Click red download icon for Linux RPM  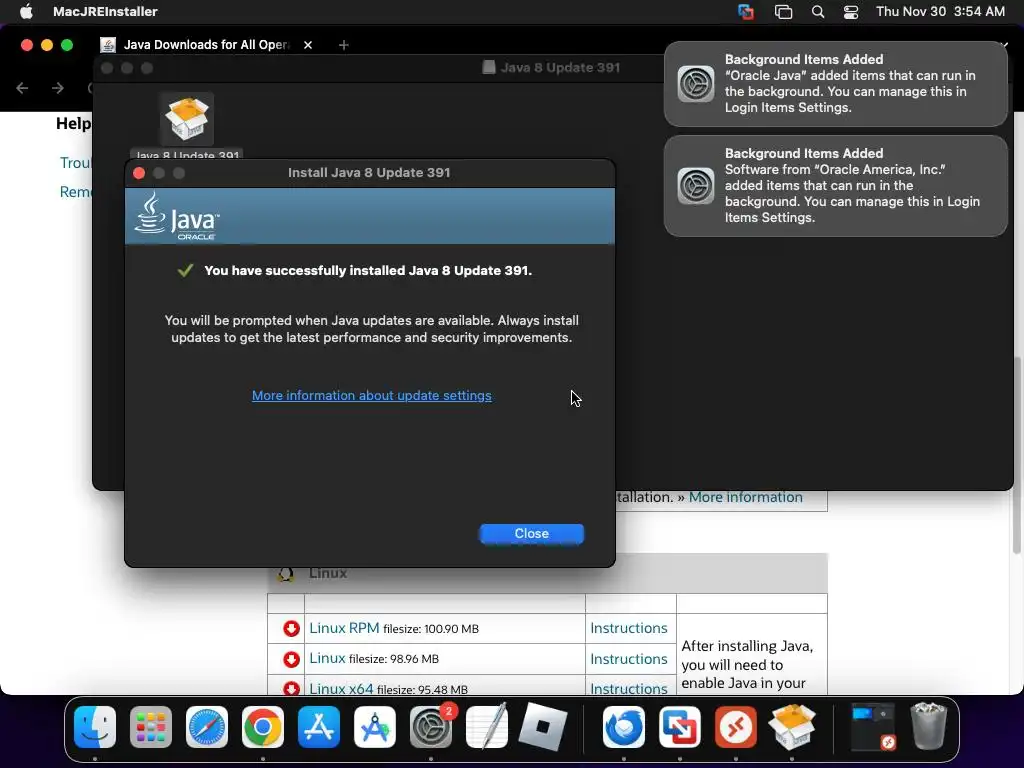coord(291,628)
